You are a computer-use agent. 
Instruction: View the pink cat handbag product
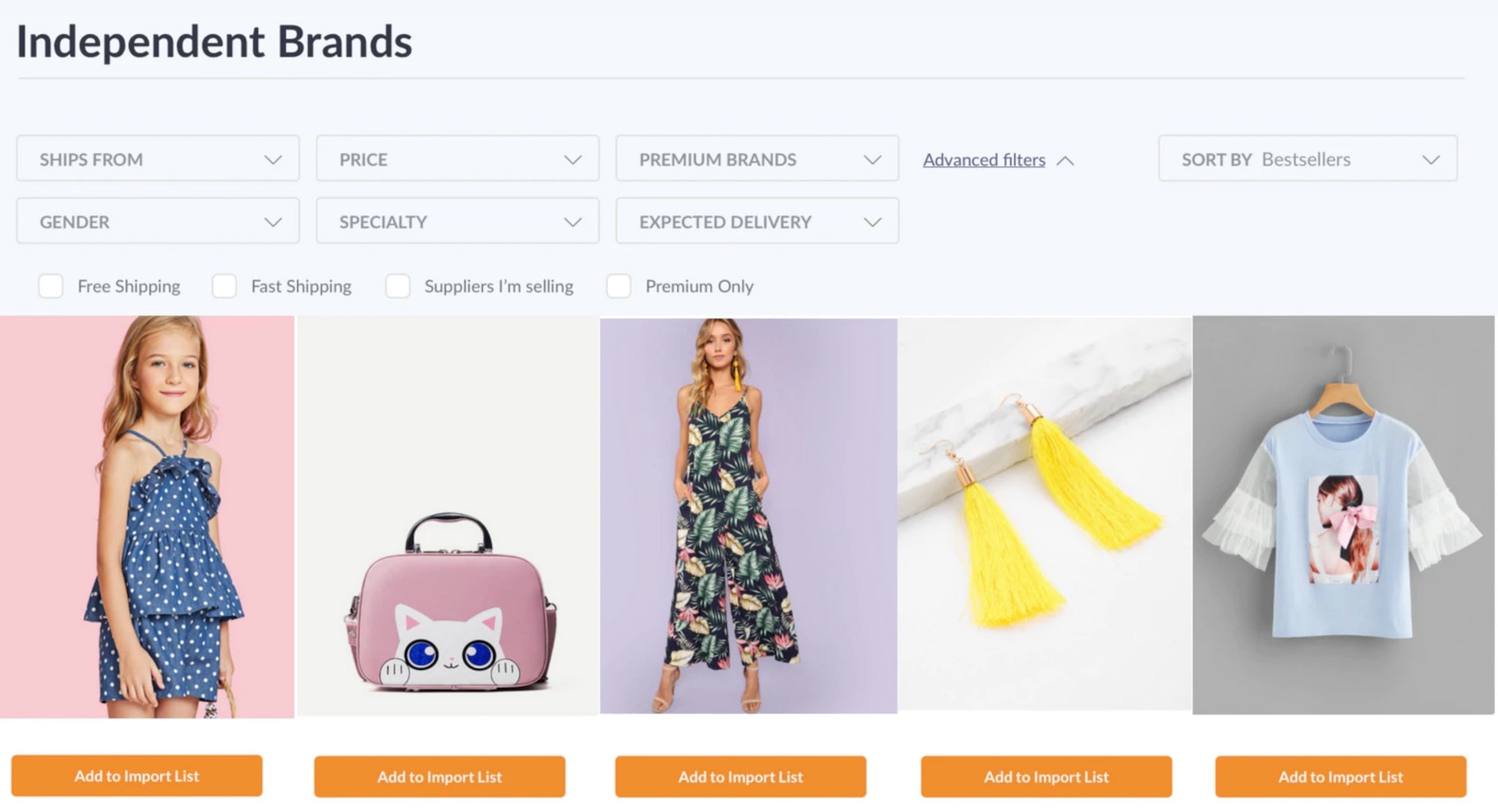[x=448, y=516]
